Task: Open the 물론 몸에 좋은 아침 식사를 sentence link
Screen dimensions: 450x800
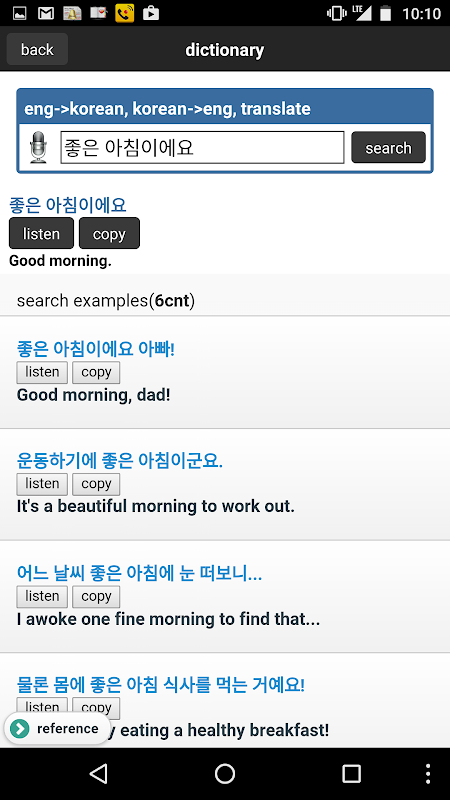Action: tap(161, 684)
